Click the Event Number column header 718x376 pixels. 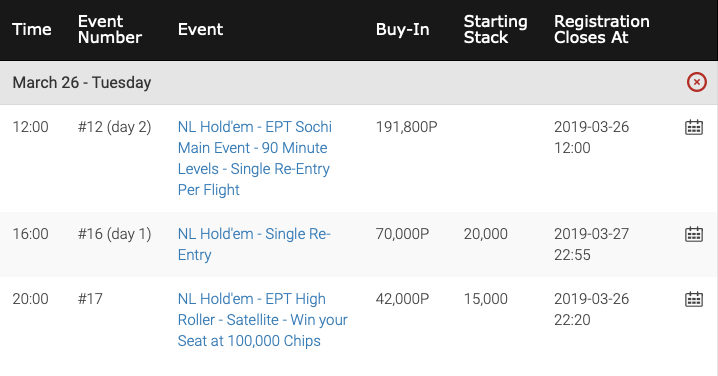pyautogui.click(x=110, y=29)
